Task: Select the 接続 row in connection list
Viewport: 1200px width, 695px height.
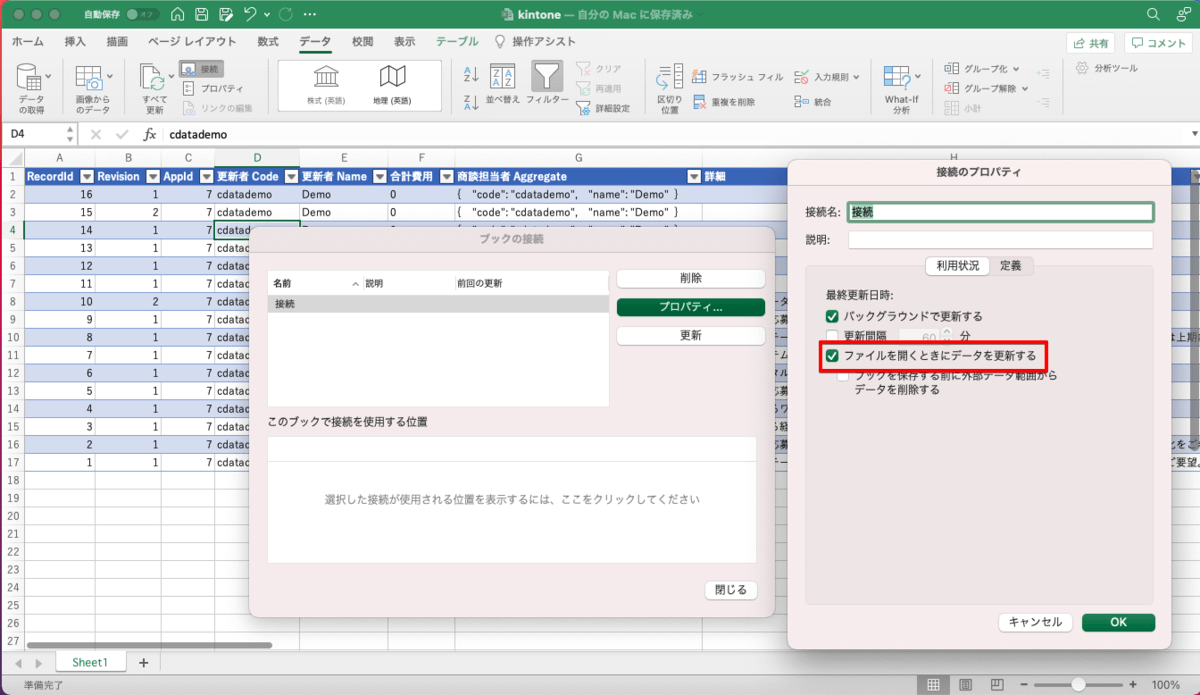Action: pos(438,303)
